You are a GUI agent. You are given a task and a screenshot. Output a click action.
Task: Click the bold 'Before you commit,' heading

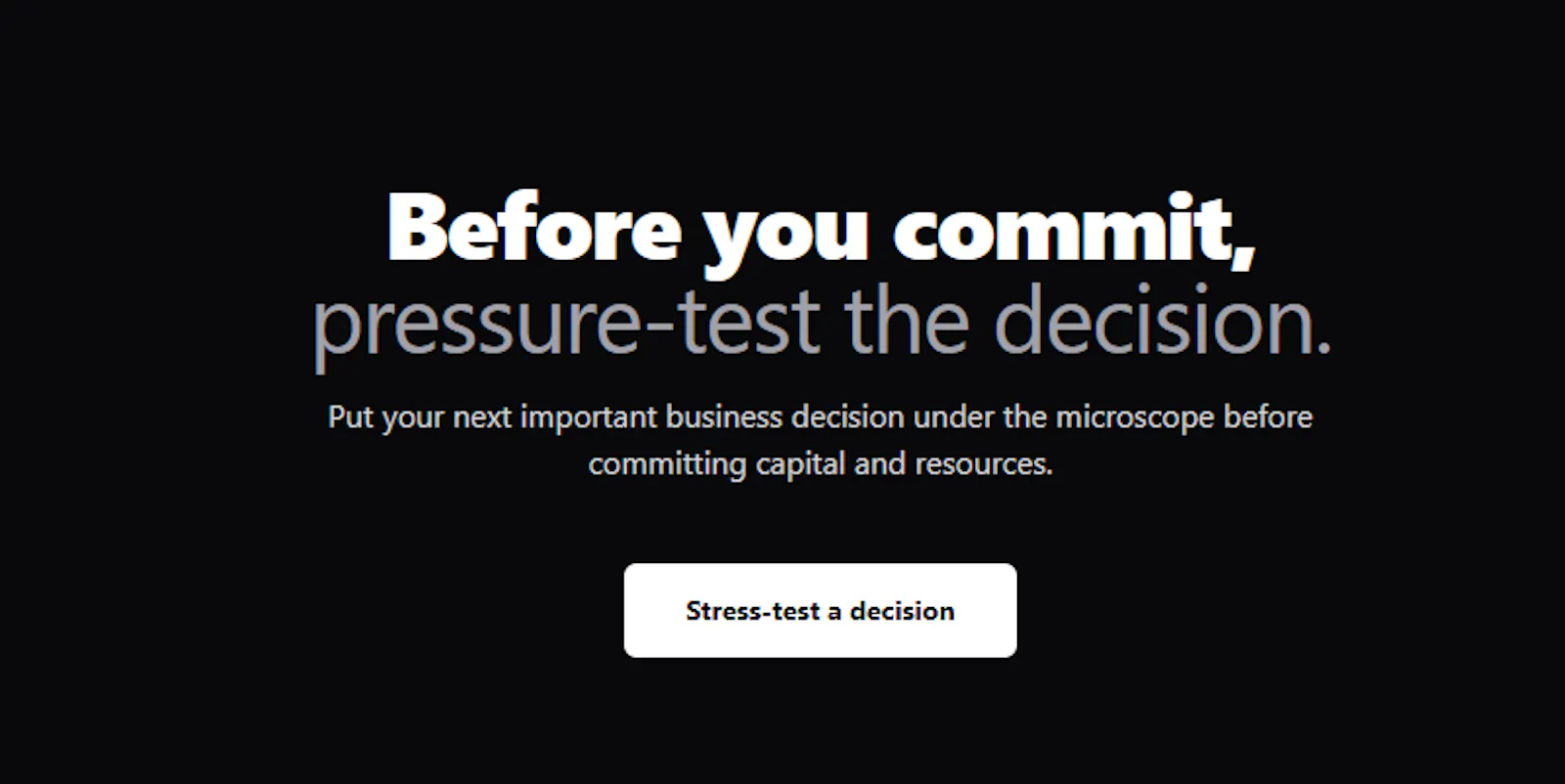[821, 231]
